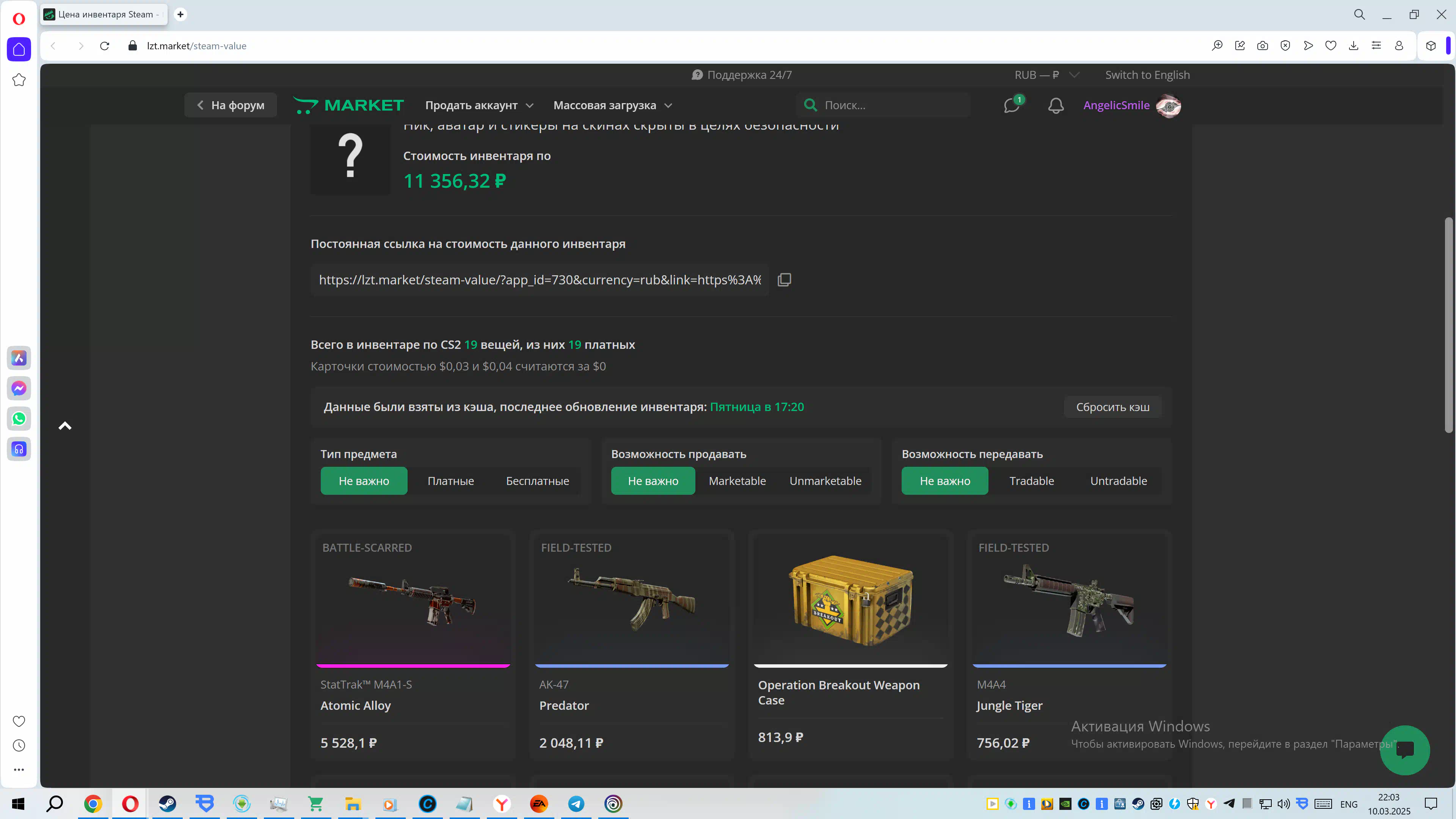The image size is (1456, 819).
Task: Open sidebar heart (pinboards) icon
Action: [19, 721]
